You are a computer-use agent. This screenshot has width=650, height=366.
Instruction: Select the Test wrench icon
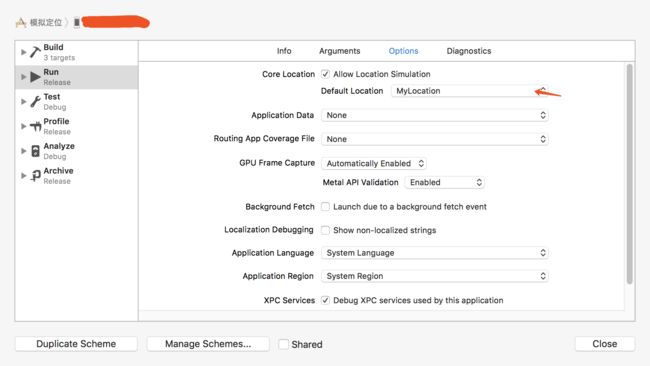pyautogui.click(x=36, y=102)
